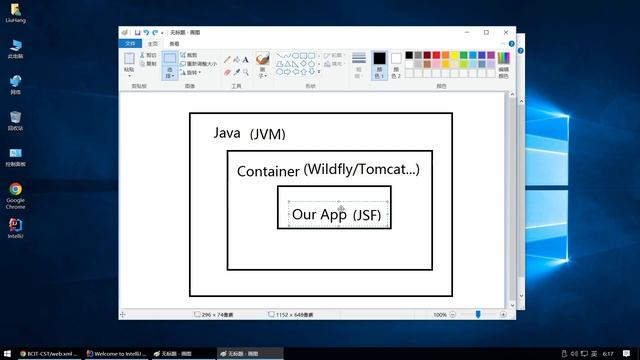Cut the selection with the scissors button
This screenshot has width=640, height=360.
(148, 55)
